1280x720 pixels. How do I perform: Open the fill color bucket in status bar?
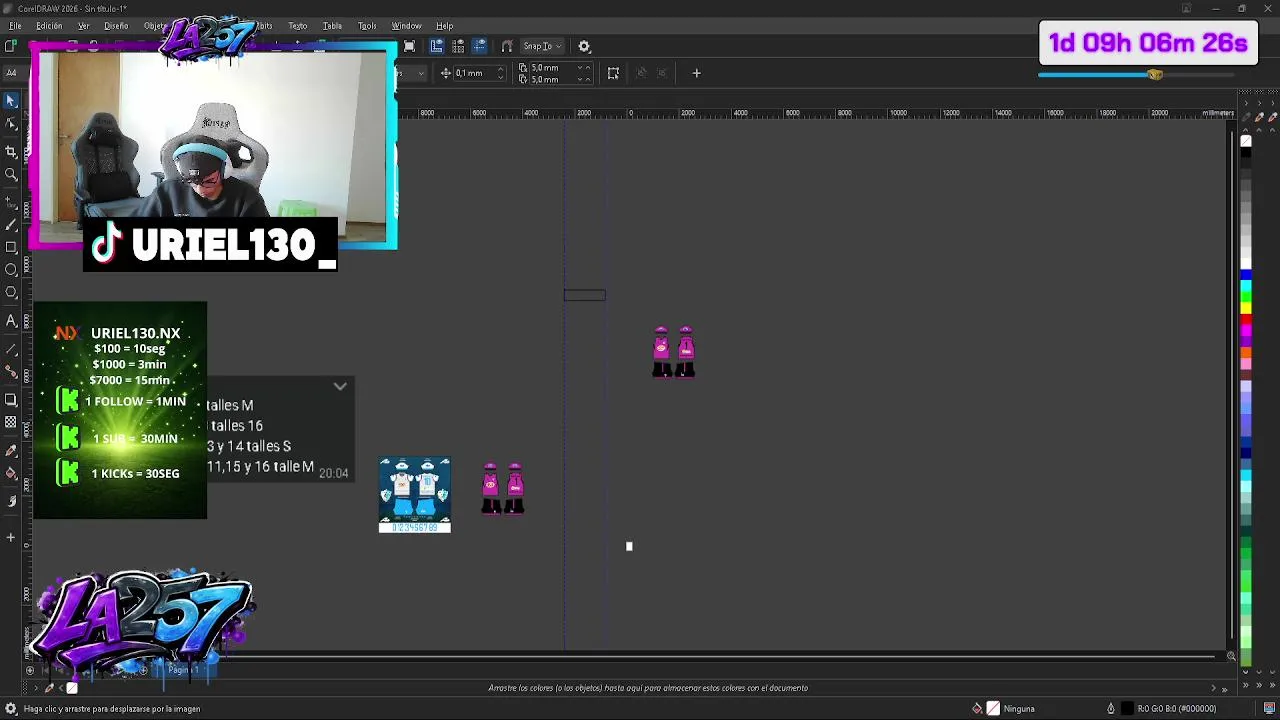pos(977,709)
